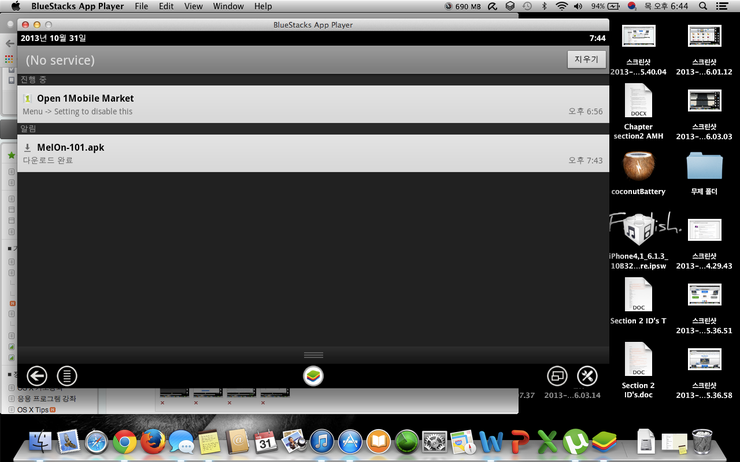
Task: Launch Safari from the Dock
Action: 96,443
